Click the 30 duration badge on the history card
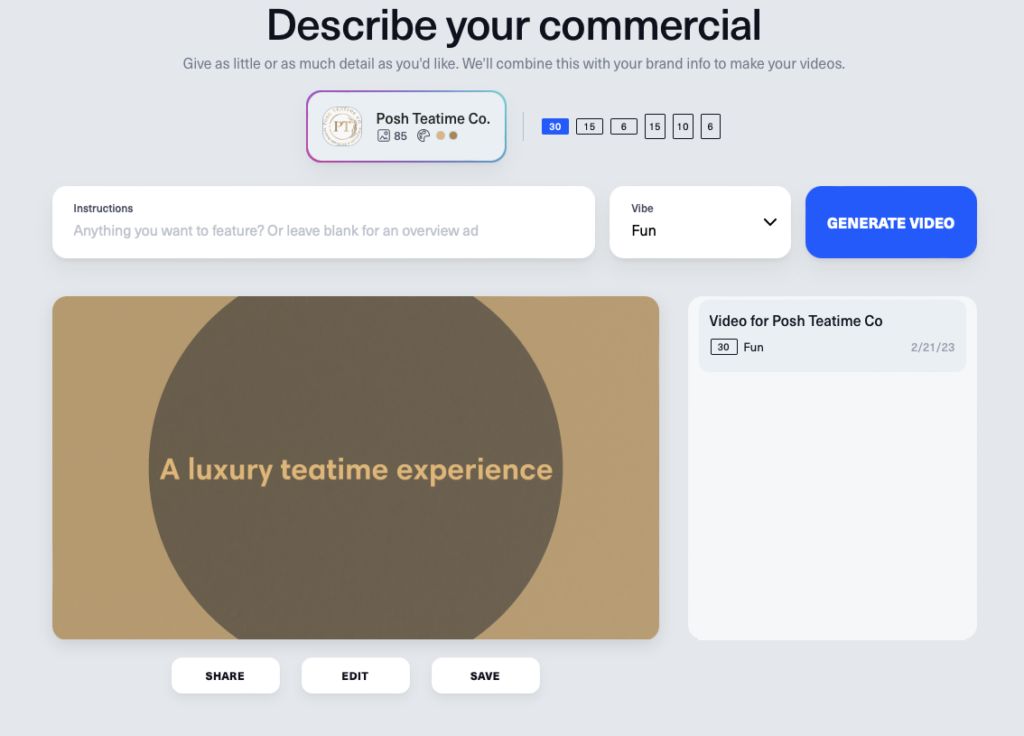 (x=723, y=347)
